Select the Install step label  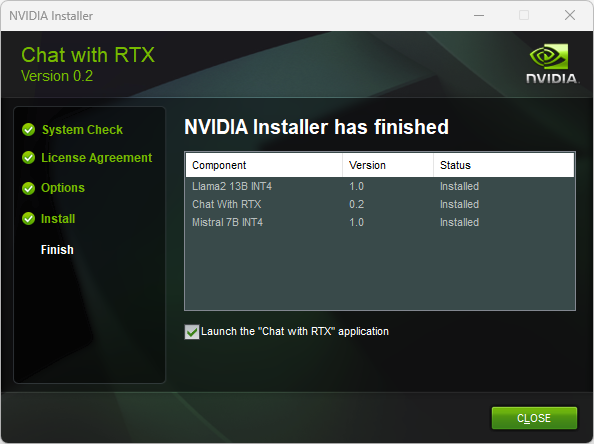click(x=58, y=219)
